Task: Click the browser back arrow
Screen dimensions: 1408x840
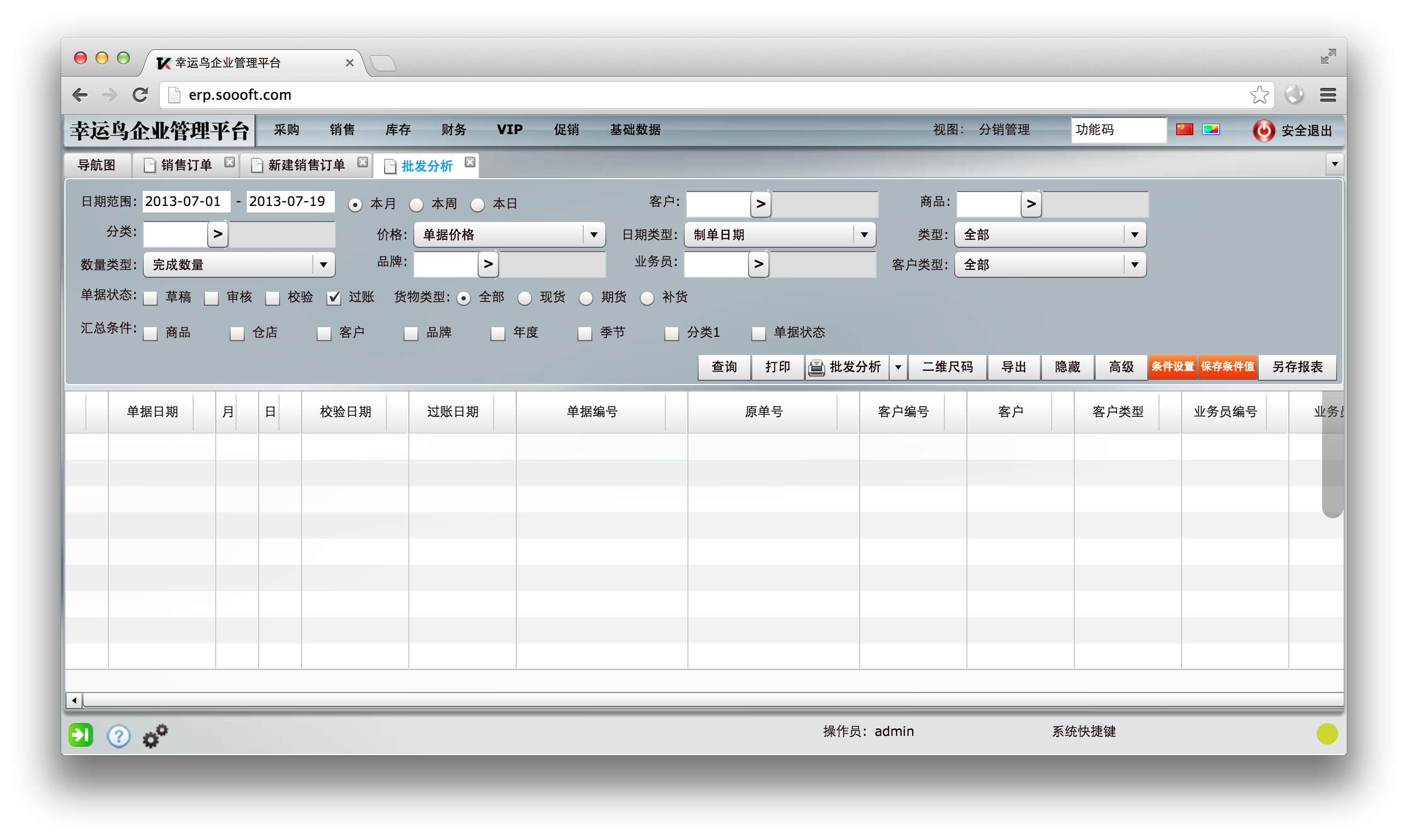Action: click(x=80, y=94)
